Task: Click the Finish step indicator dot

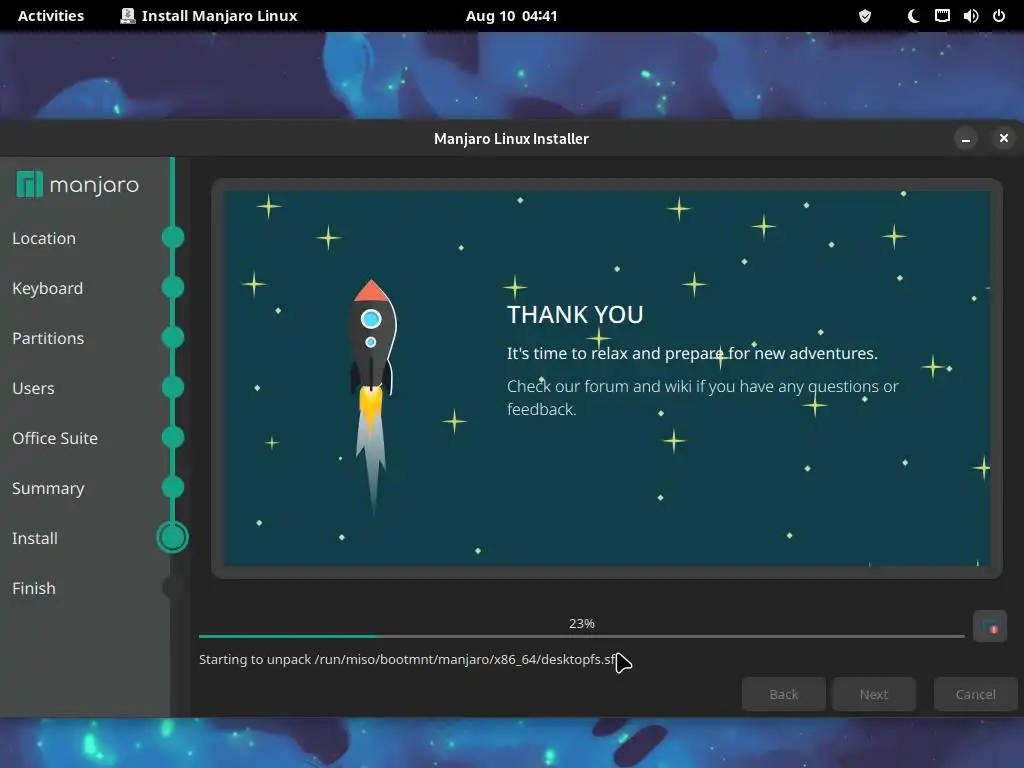Action: click(x=173, y=587)
